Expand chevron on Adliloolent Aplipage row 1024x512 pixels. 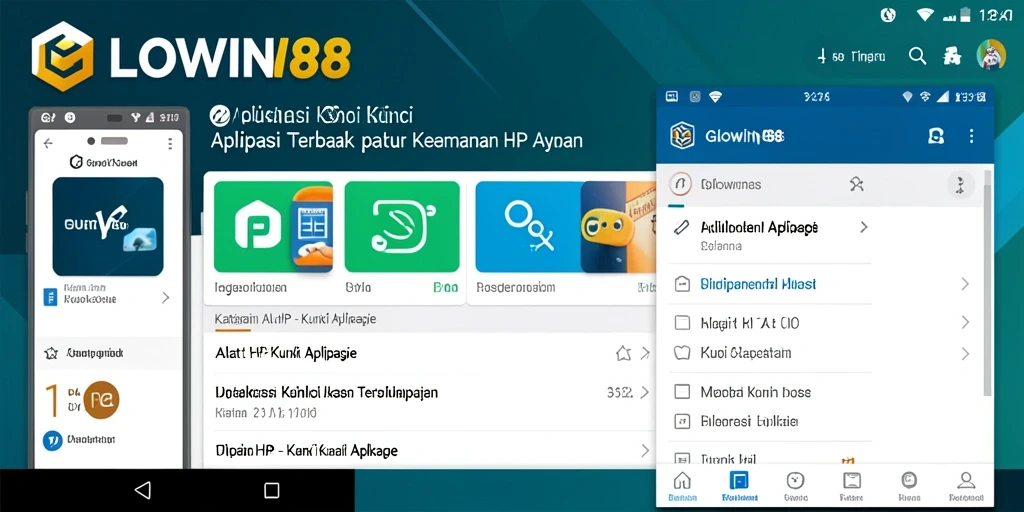863,227
